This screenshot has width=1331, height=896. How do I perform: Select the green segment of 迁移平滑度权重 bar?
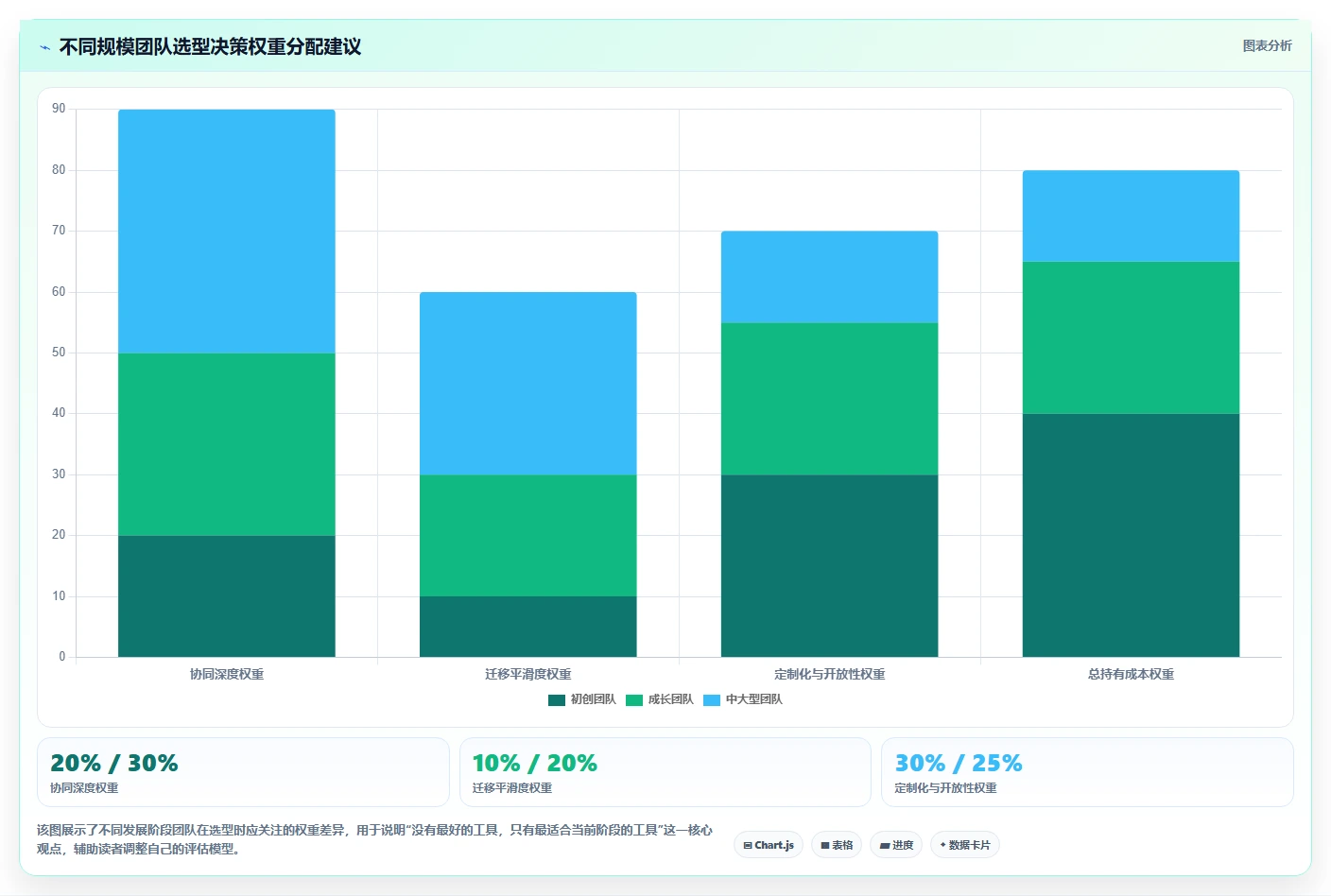pyautogui.click(x=528, y=535)
